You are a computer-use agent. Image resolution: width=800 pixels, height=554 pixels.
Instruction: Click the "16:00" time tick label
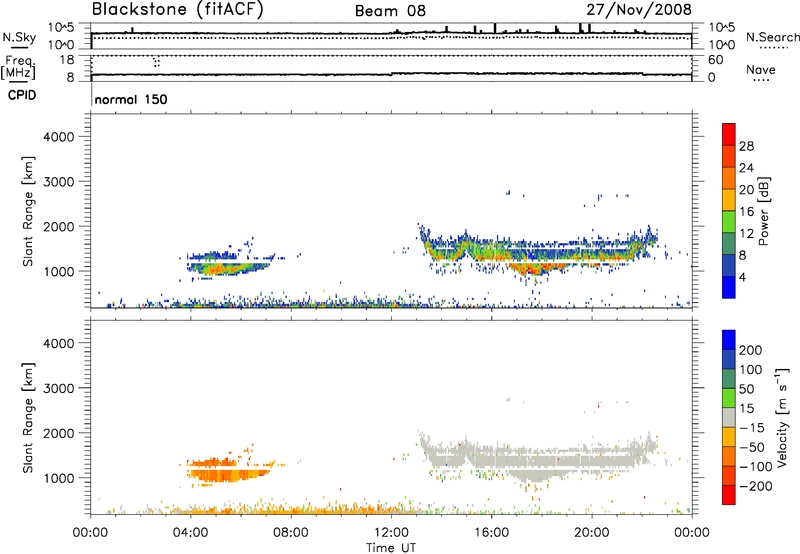tap(491, 533)
